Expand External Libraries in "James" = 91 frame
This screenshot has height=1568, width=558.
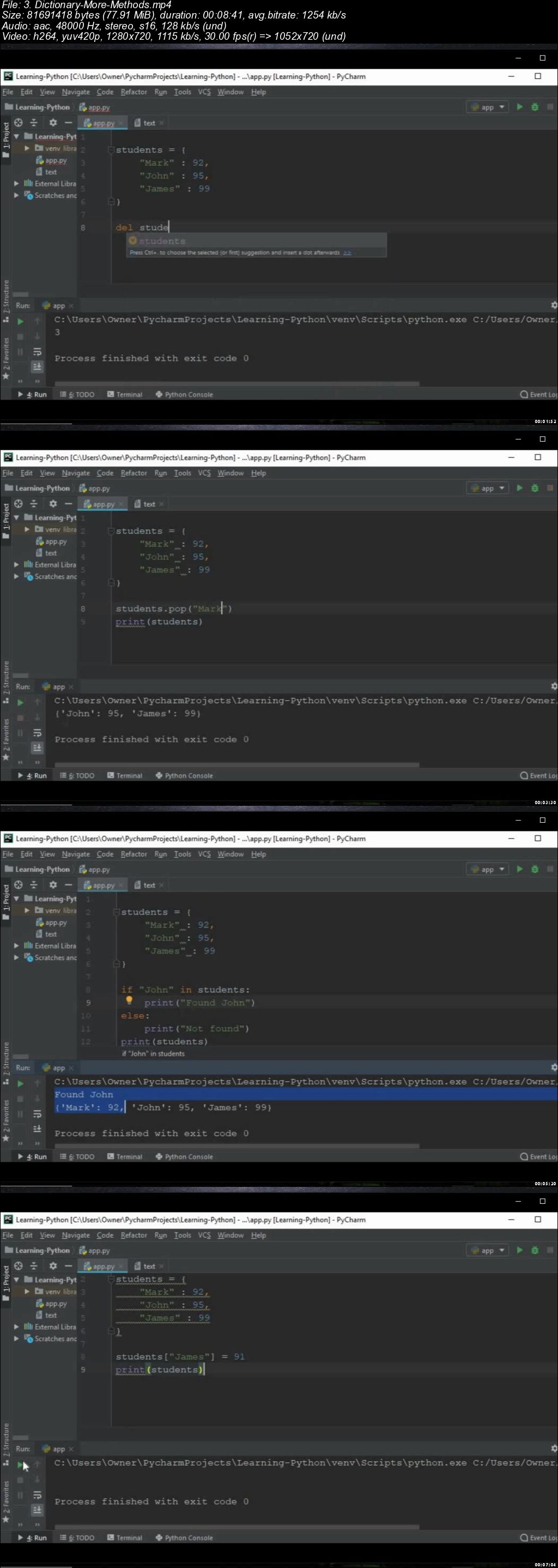[16, 1326]
